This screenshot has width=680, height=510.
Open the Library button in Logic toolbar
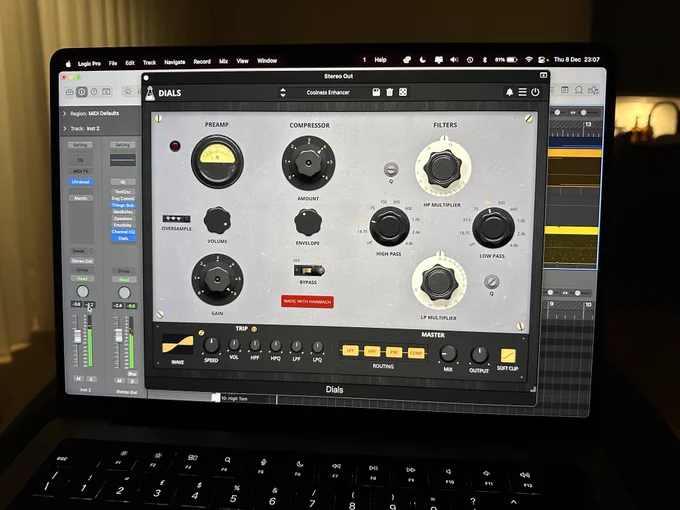70,92
